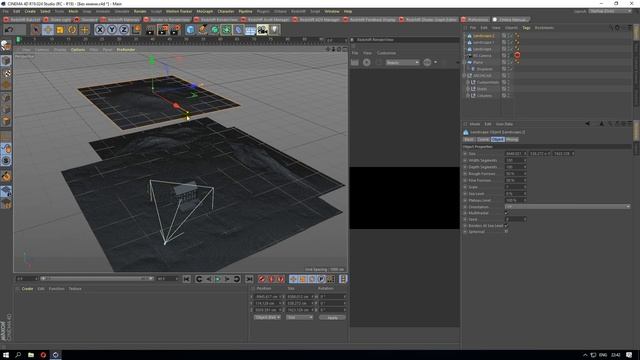640x360 pixels.
Task: Click Go to Start of animation
Action: [x=187, y=279]
